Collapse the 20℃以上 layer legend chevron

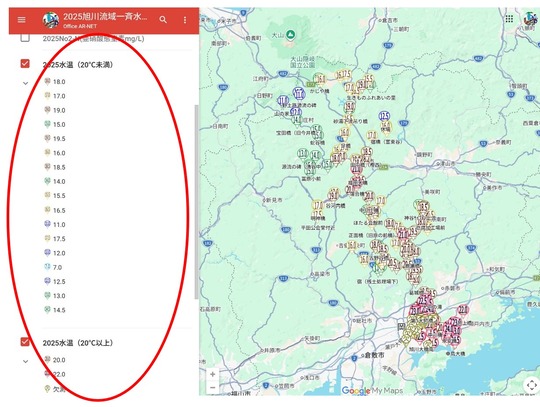[25, 362]
